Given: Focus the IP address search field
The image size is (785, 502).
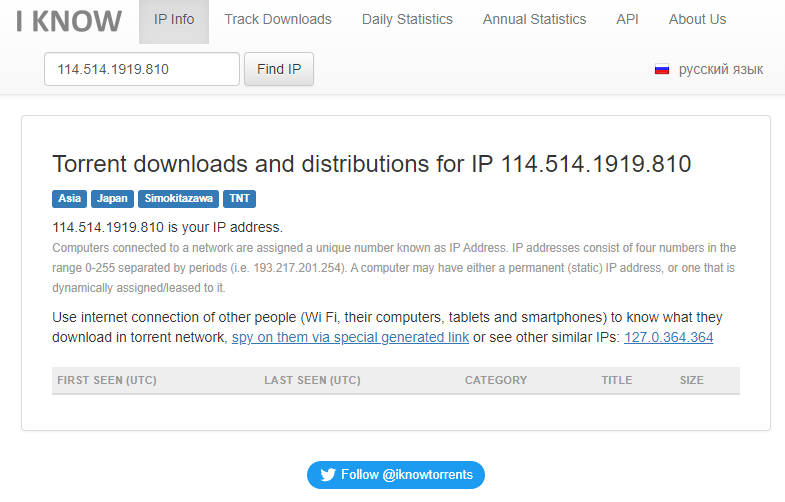Looking at the screenshot, I should click(x=142, y=69).
